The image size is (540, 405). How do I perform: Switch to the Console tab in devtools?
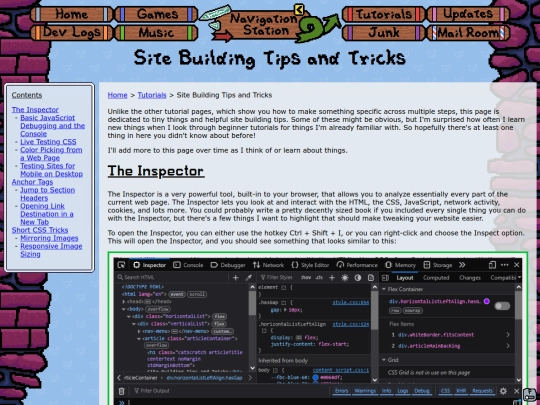[188, 265]
